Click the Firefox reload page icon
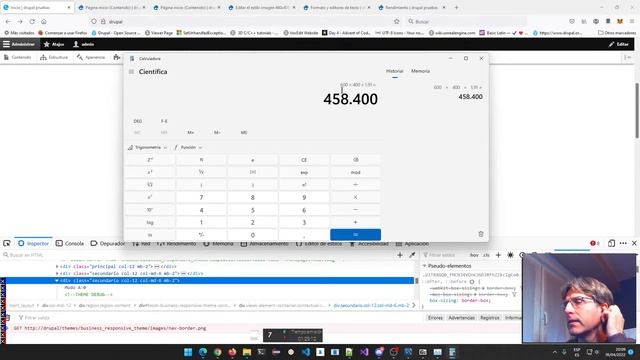Viewport: 640px width, 360px height. click(32, 21)
